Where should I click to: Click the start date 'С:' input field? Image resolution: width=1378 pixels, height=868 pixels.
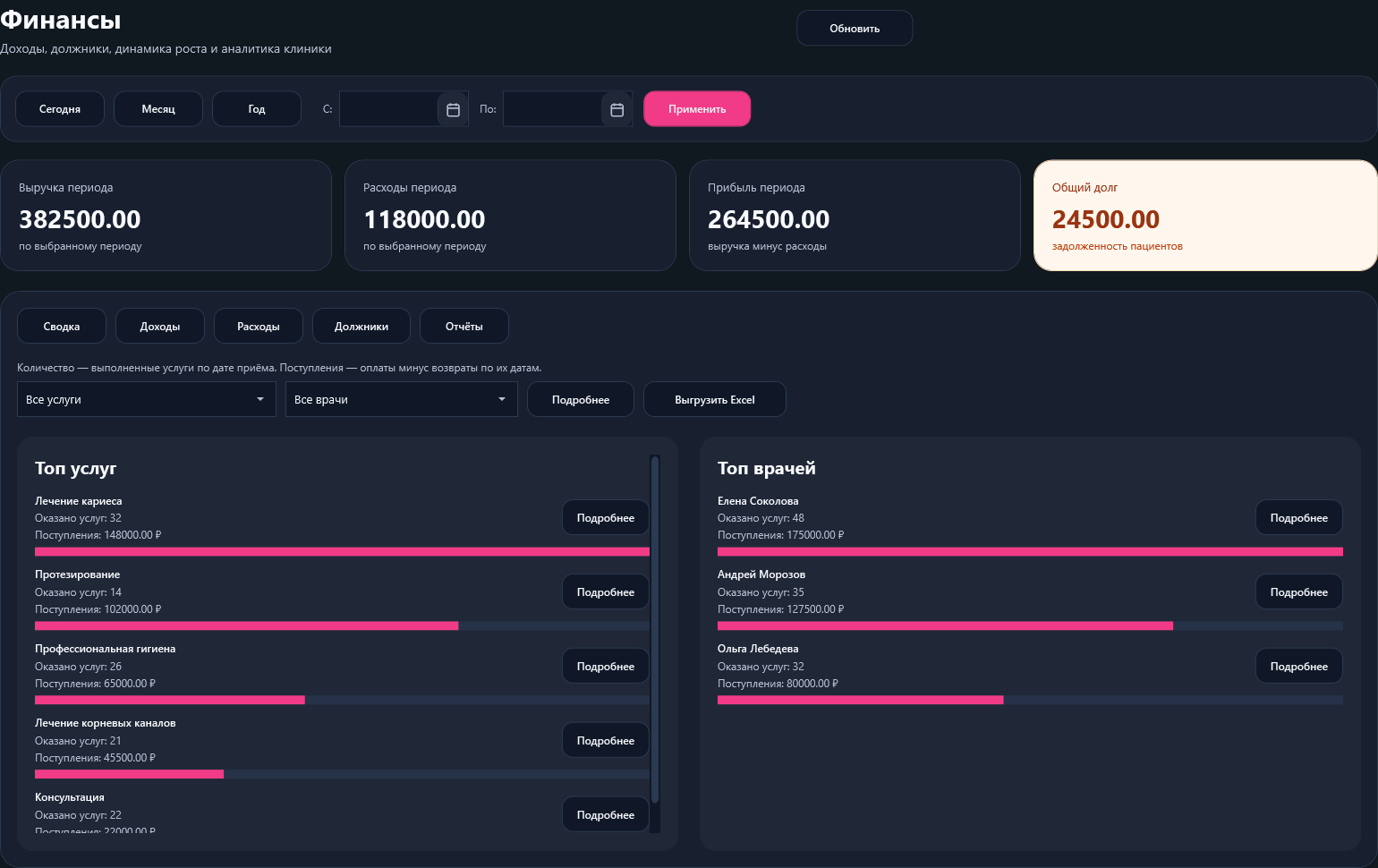[388, 109]
